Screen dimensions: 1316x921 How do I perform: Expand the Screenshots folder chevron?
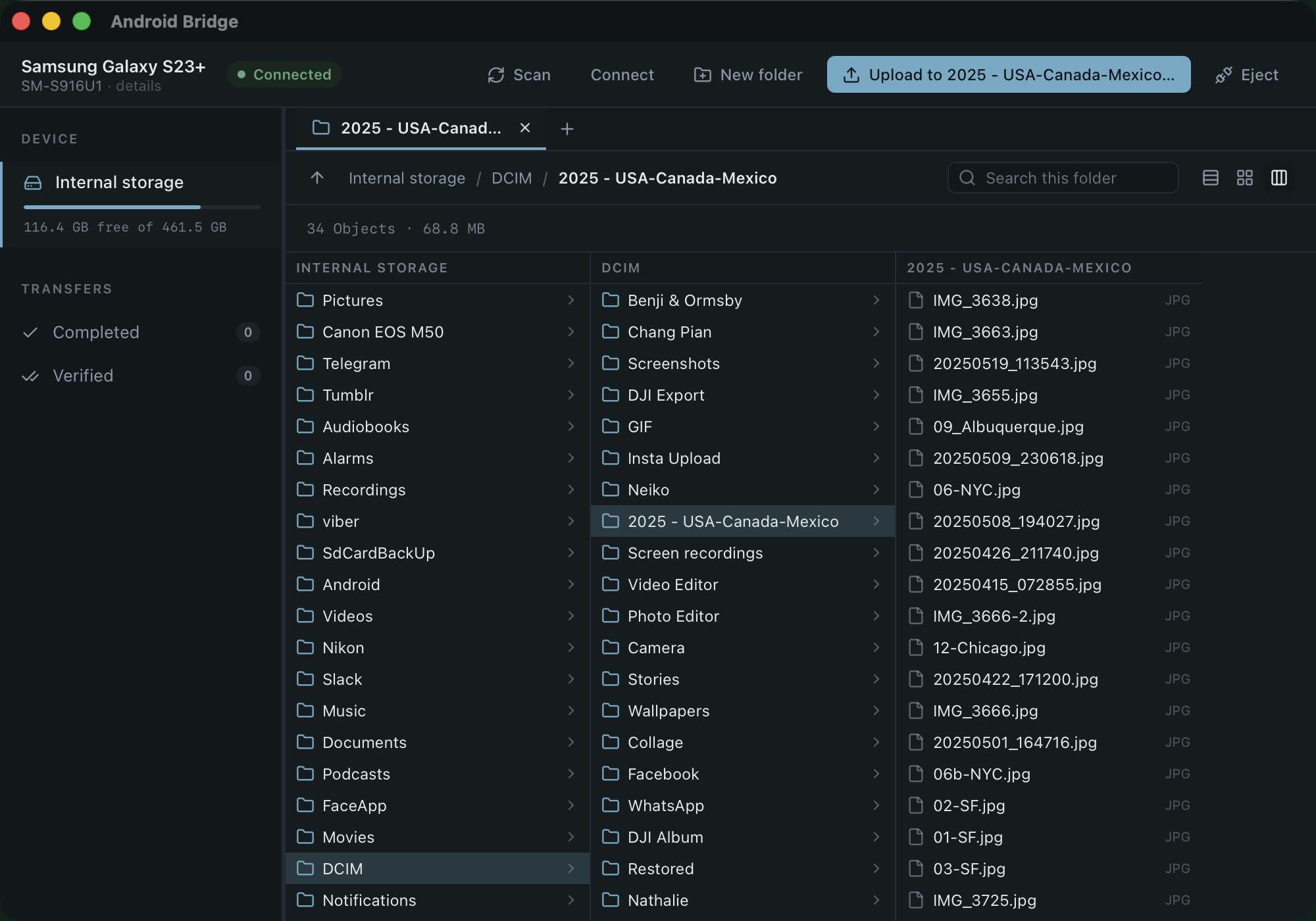(876, 363)
